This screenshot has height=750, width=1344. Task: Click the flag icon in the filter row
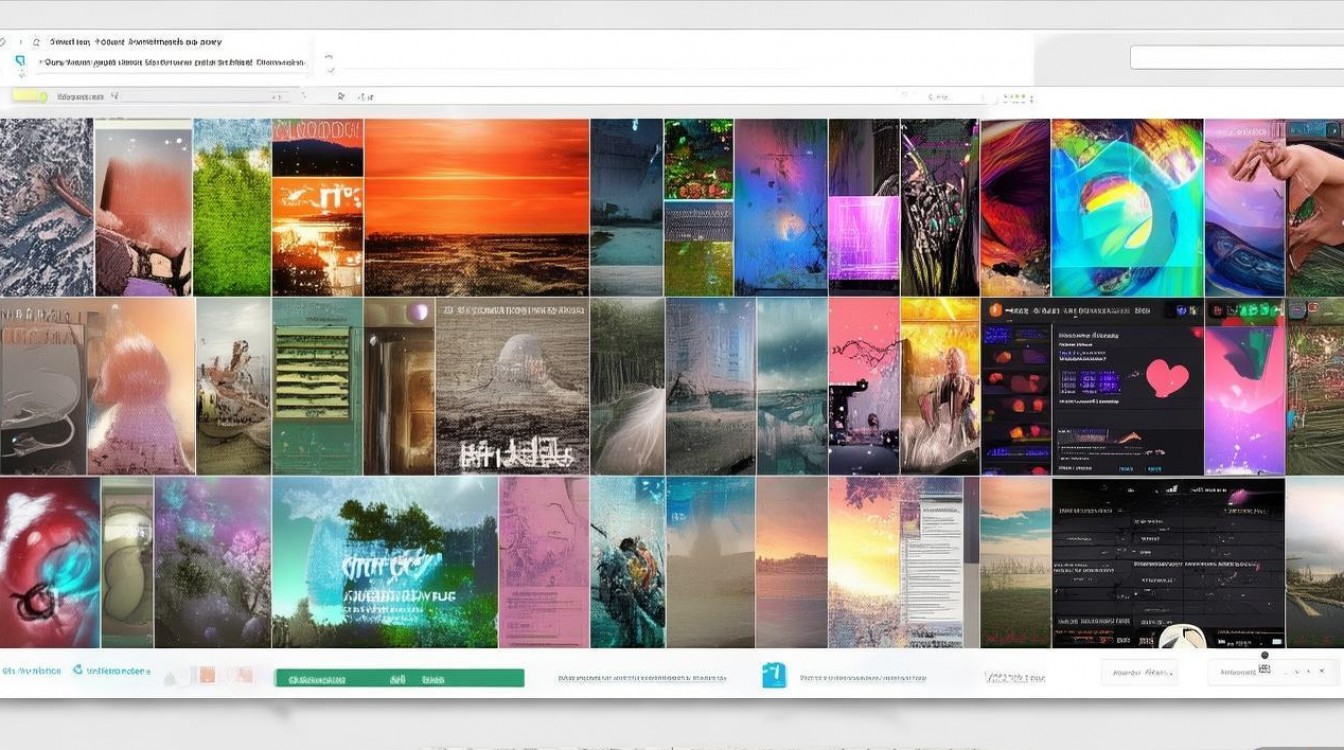pos(341,97)
